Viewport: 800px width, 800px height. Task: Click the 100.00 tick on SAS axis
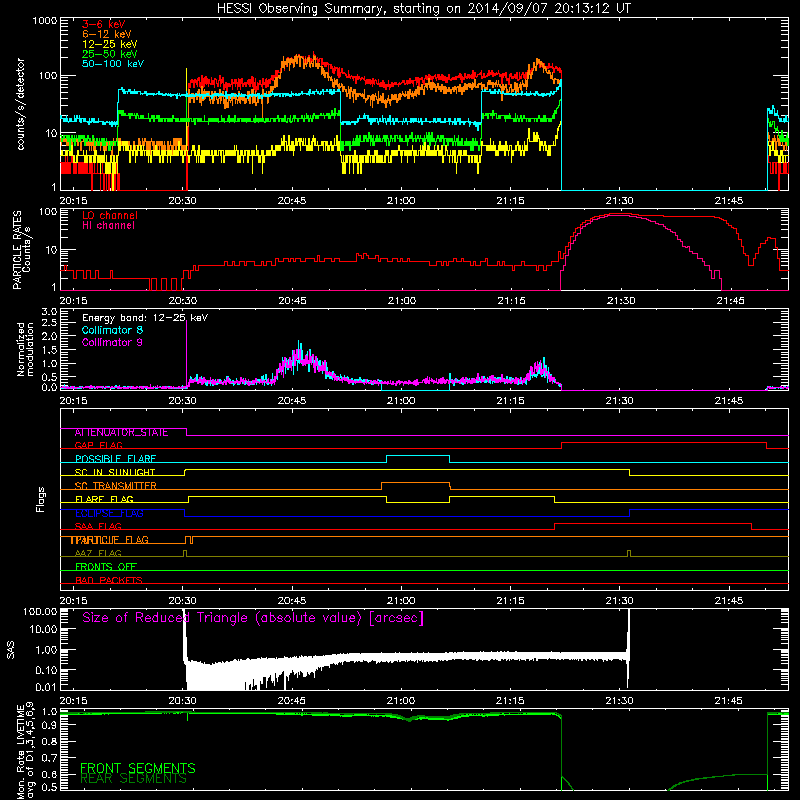(40, 611)
